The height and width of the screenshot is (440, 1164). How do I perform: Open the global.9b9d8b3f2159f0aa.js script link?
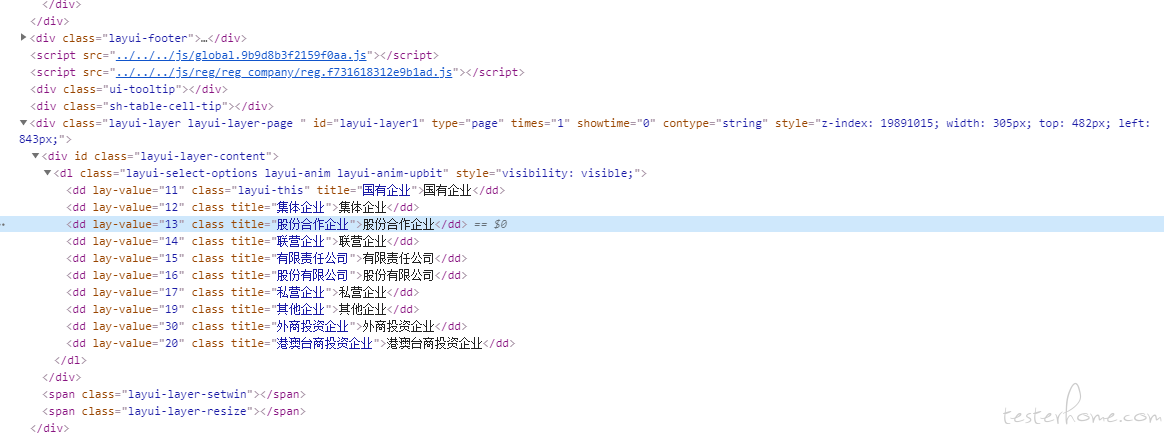pyautogui.click(x=241, y=55)
